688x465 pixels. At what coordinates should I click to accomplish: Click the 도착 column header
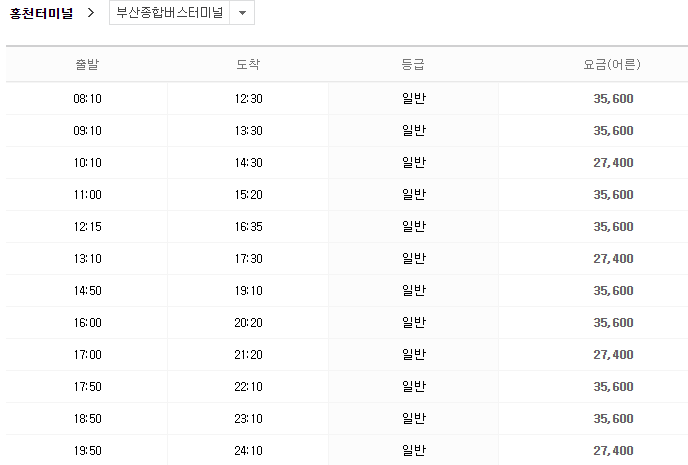coord(249,65)
